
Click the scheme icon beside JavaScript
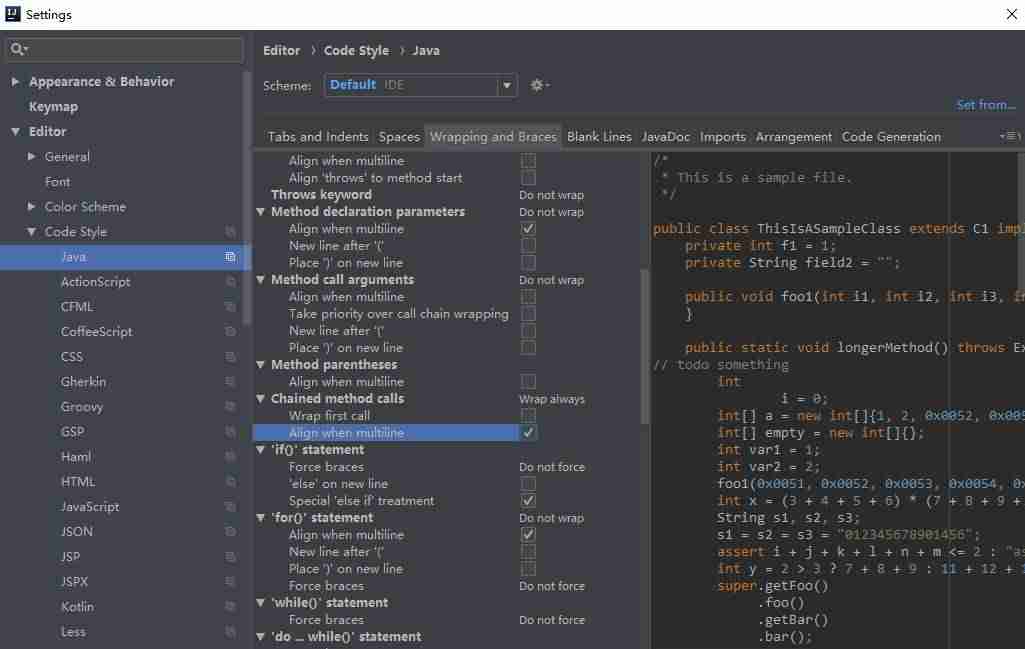[x=230, y=507]
